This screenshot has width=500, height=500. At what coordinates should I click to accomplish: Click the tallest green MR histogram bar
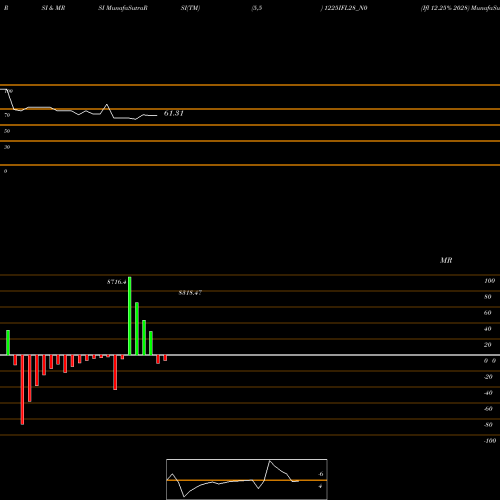tap(130, 316)
